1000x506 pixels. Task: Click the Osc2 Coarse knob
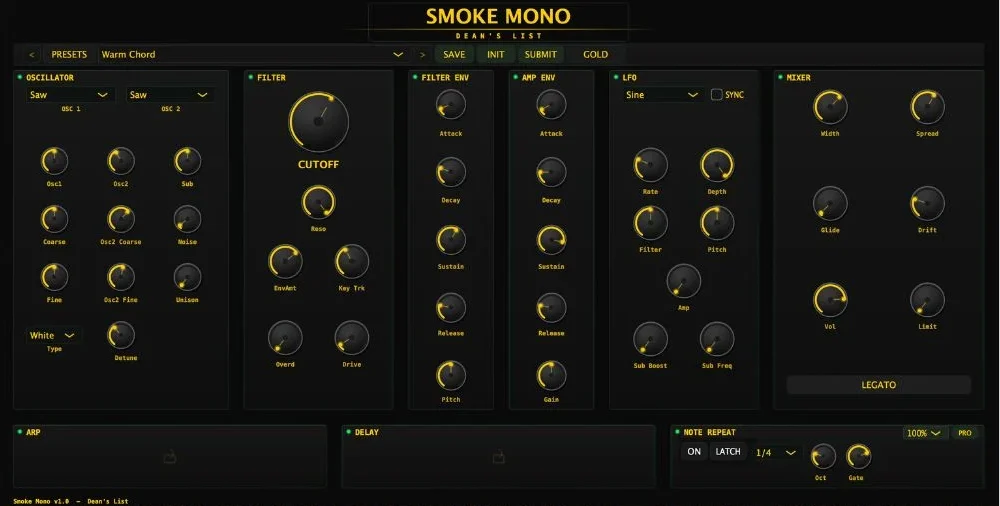121,220
